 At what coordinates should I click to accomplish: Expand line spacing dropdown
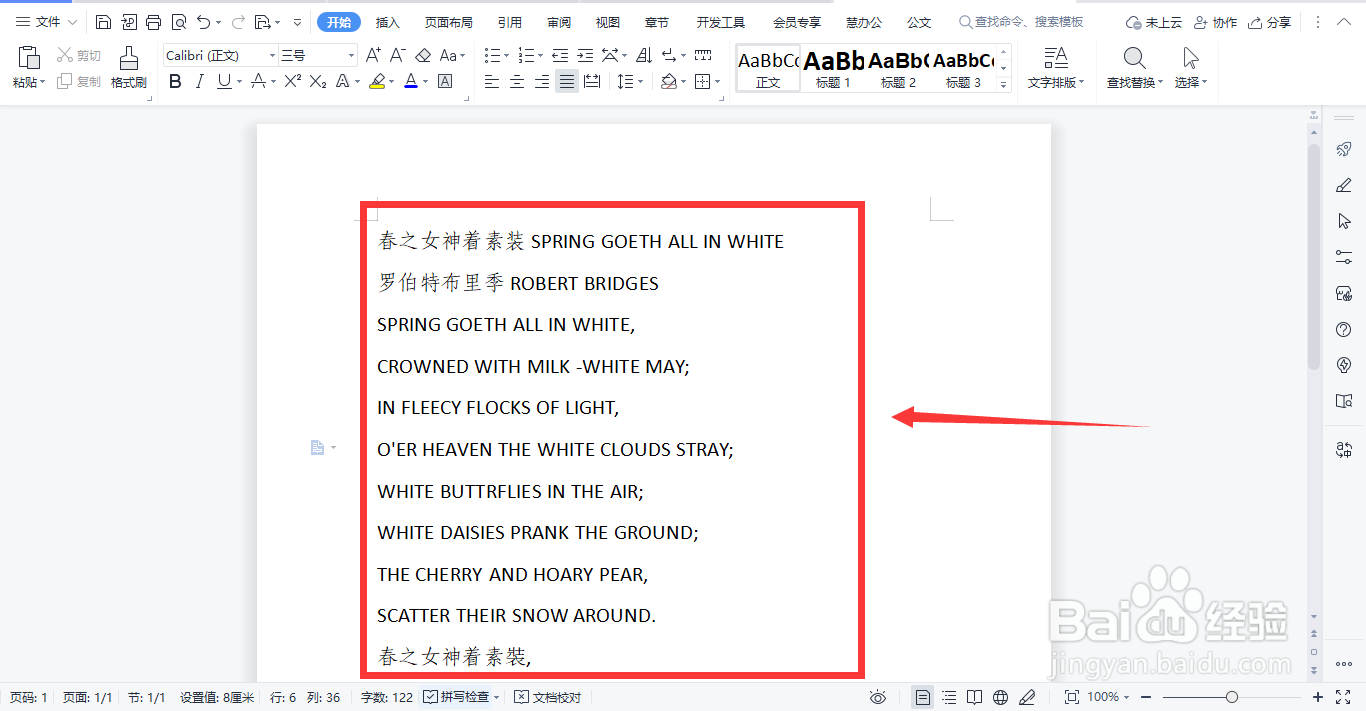[x=641, y=82]
